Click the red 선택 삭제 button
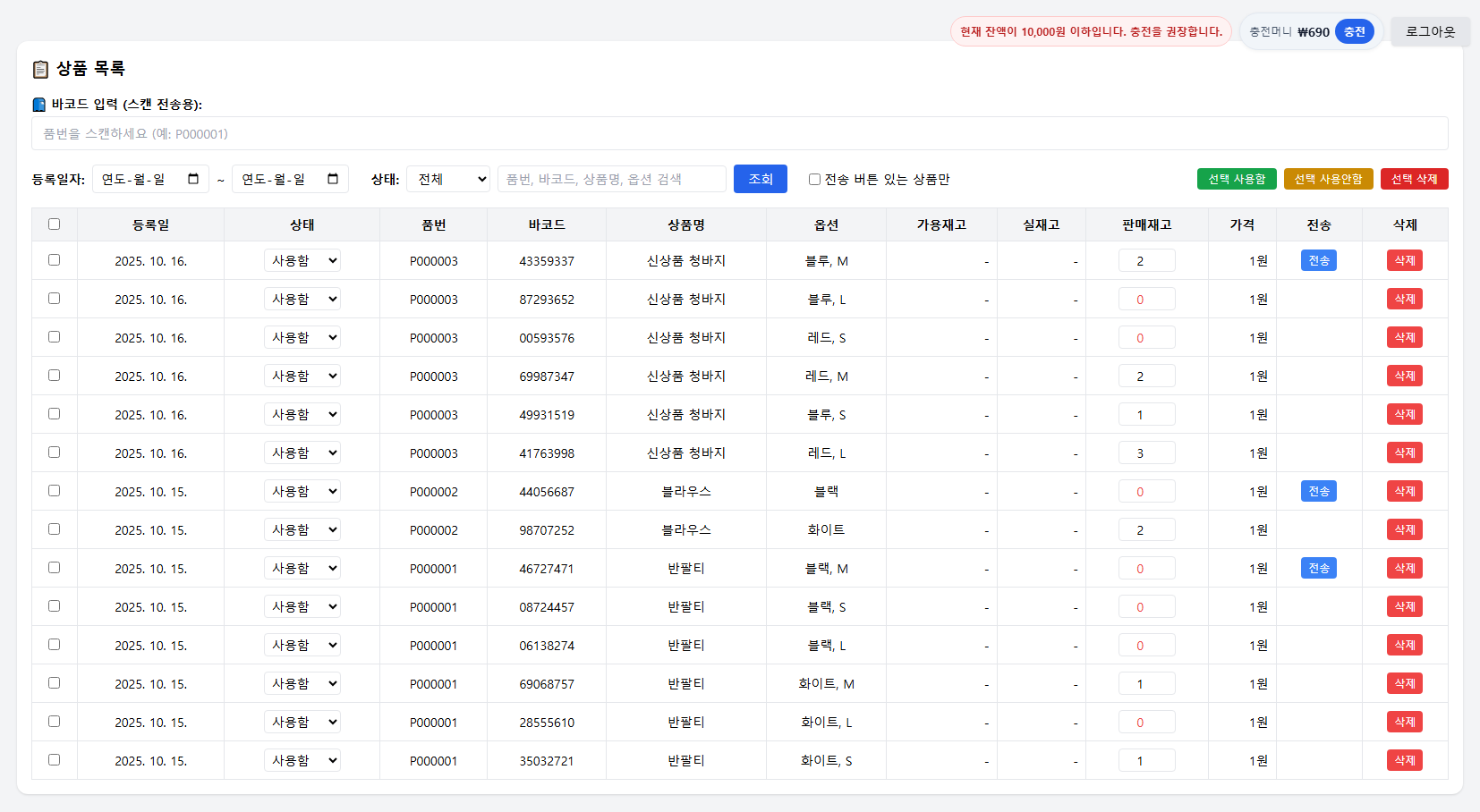The image size is (1480, 812). (x=1414, y=178)
